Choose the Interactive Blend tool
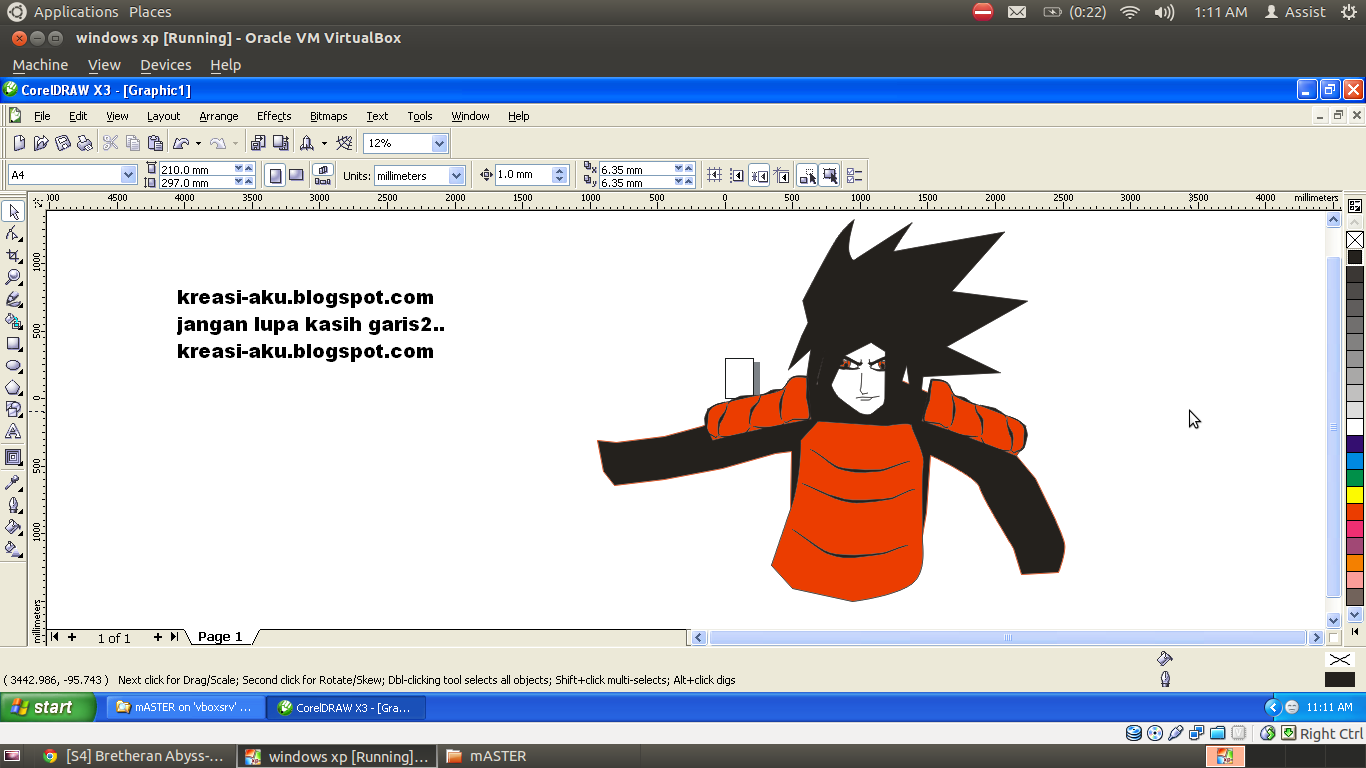 [13, 457]
